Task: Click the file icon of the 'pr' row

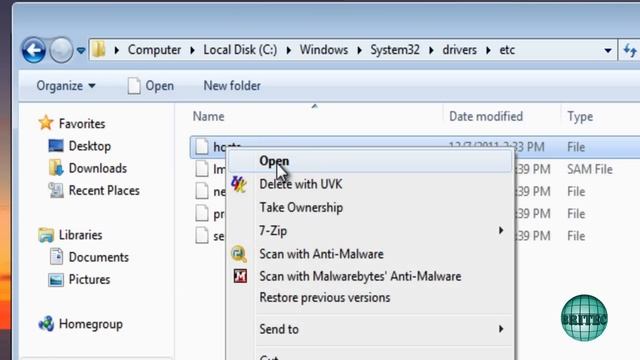Action: [x=201, y=213]
